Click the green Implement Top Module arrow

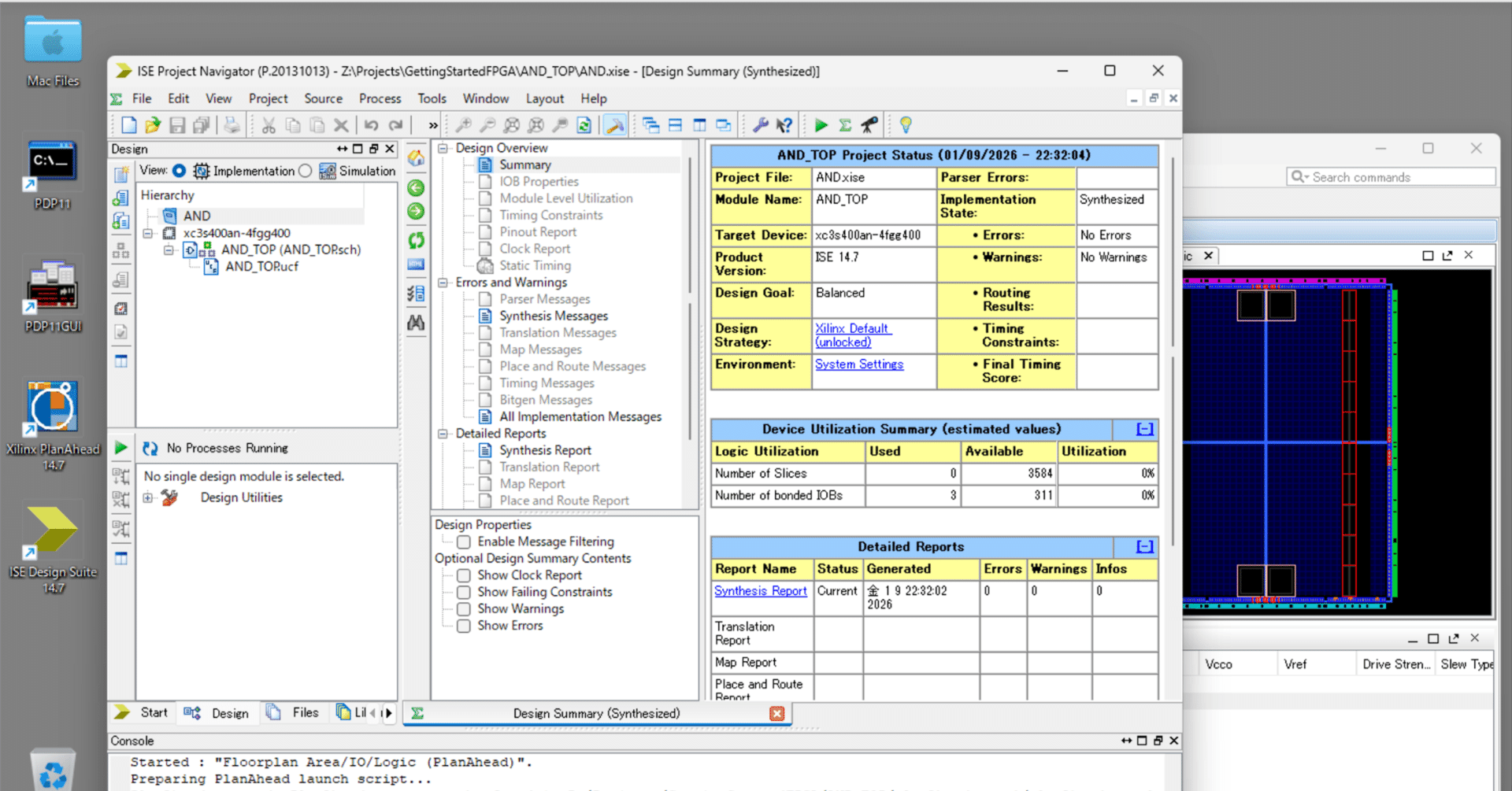pyautogui.click(x=821, y=125)
